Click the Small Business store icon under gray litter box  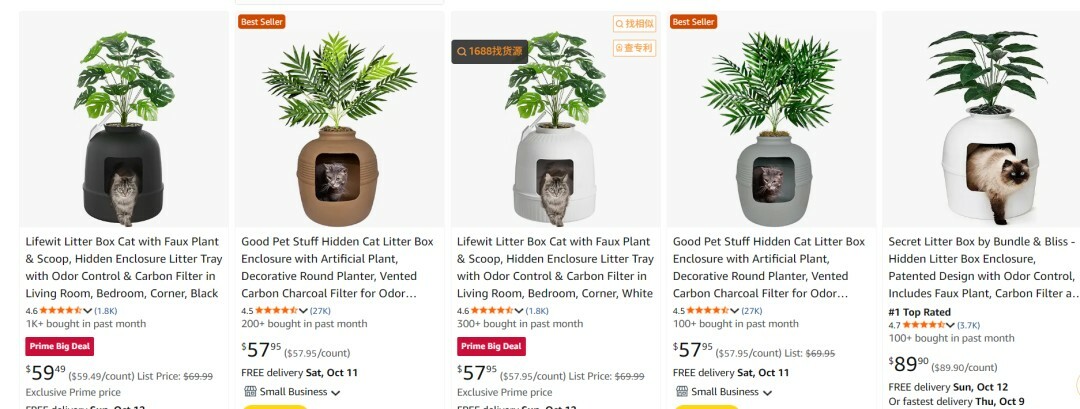(x=682, y=392)
